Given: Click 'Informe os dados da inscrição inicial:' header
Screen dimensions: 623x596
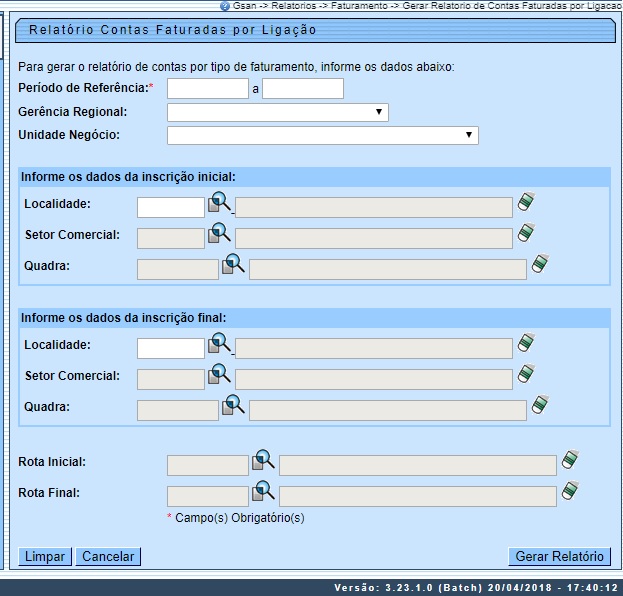Looking at the screenshot, I should click(128, 177).
